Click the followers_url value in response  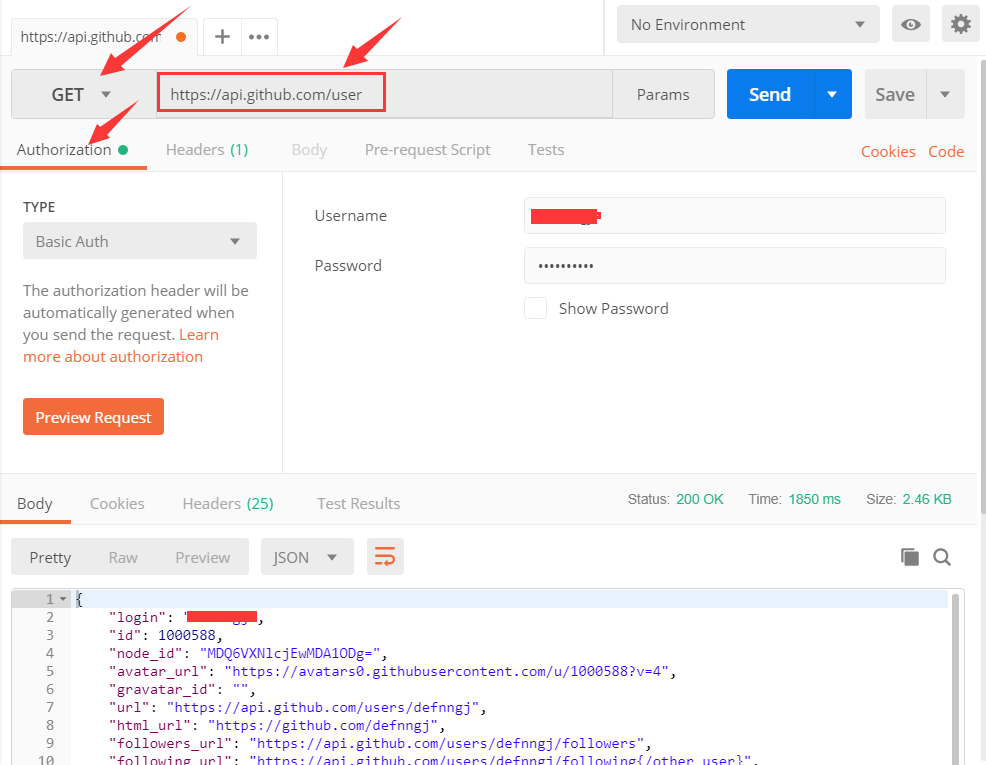click(x=446, y=744)
